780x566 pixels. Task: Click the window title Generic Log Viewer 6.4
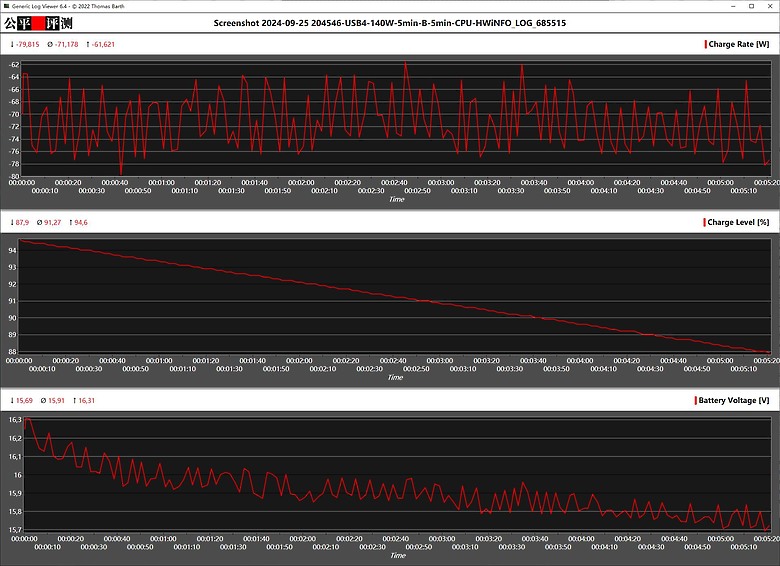68,6
